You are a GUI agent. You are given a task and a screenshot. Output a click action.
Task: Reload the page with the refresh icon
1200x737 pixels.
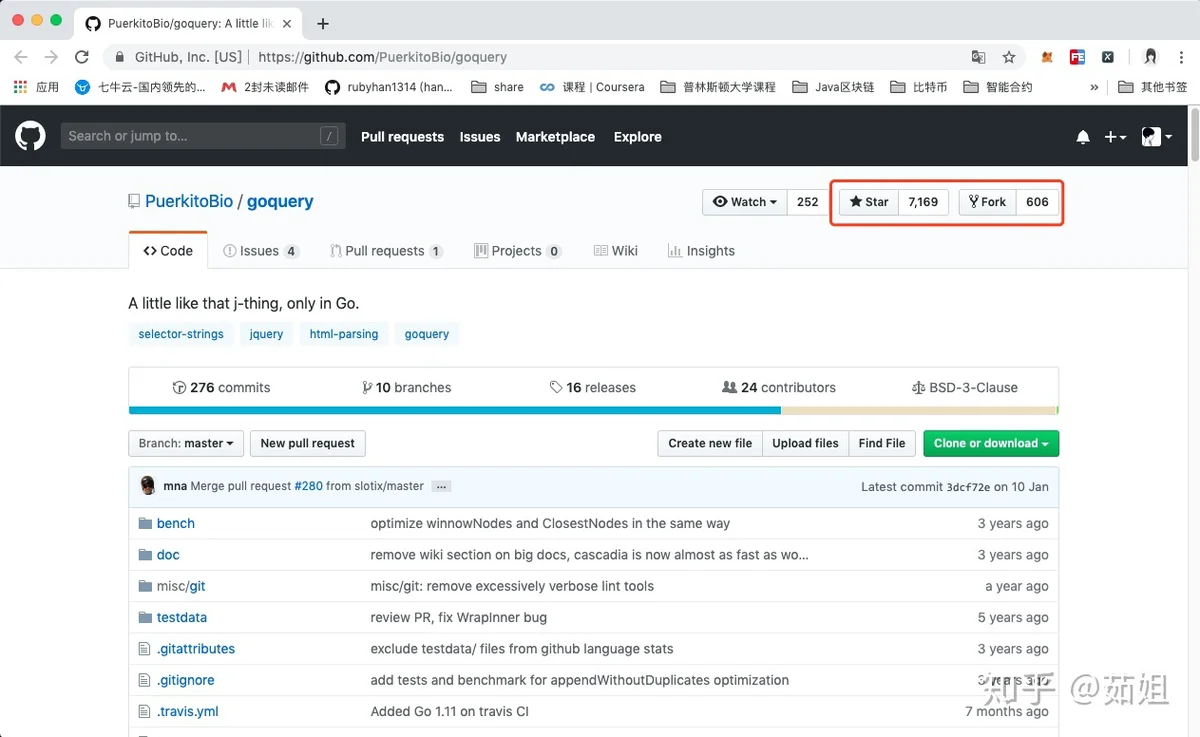point(82,57)
